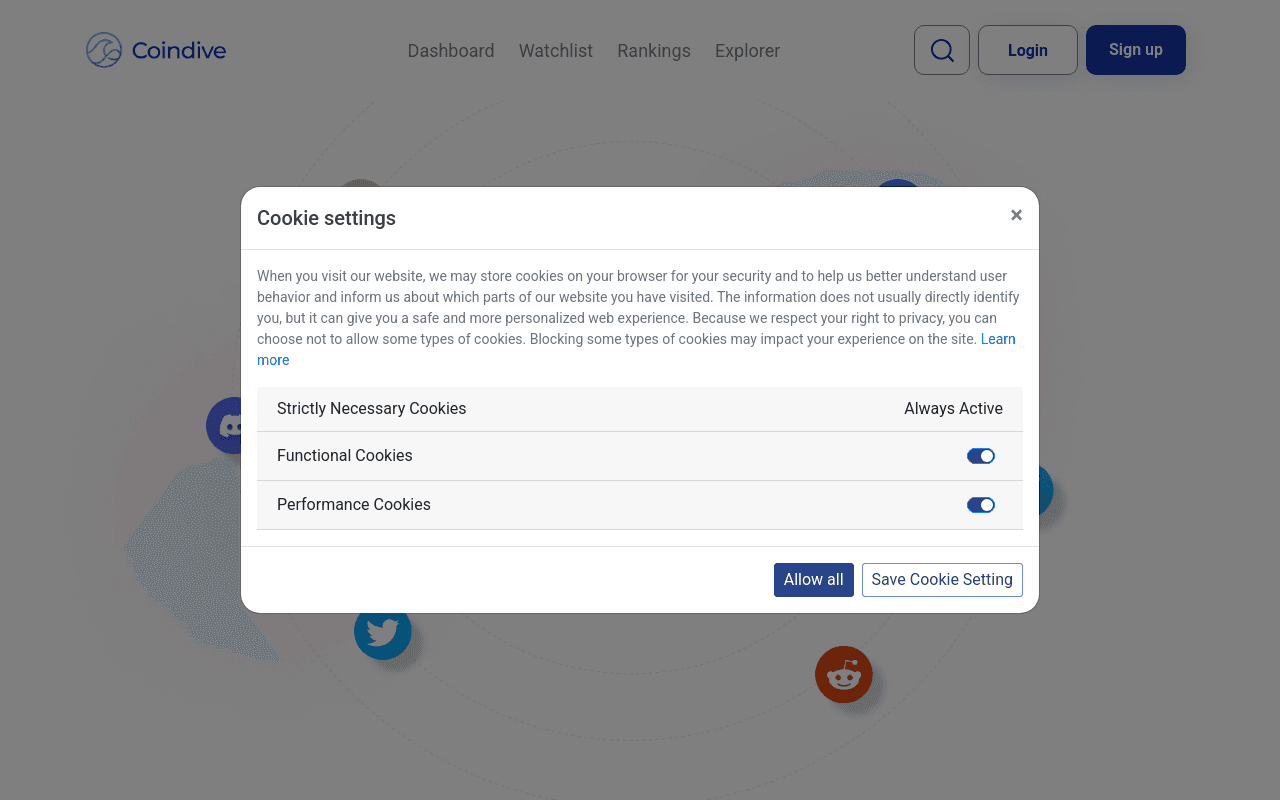The width and height of the screenshot is (1280, 800).
Task: Click Save Cookie Setting button
Action: (x=942, y=580)
